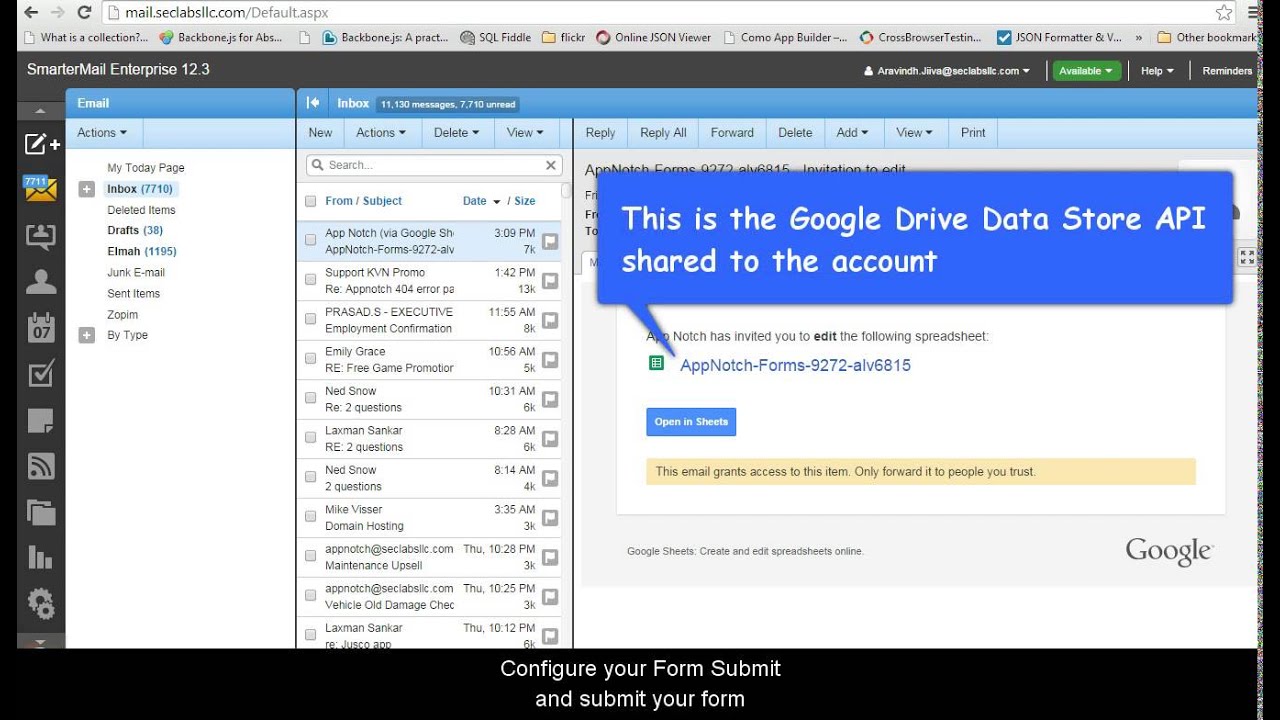Screen dimensions: 1280x720
Task: Expand the Inbox folder tree with plus
Action: point(87,189)
